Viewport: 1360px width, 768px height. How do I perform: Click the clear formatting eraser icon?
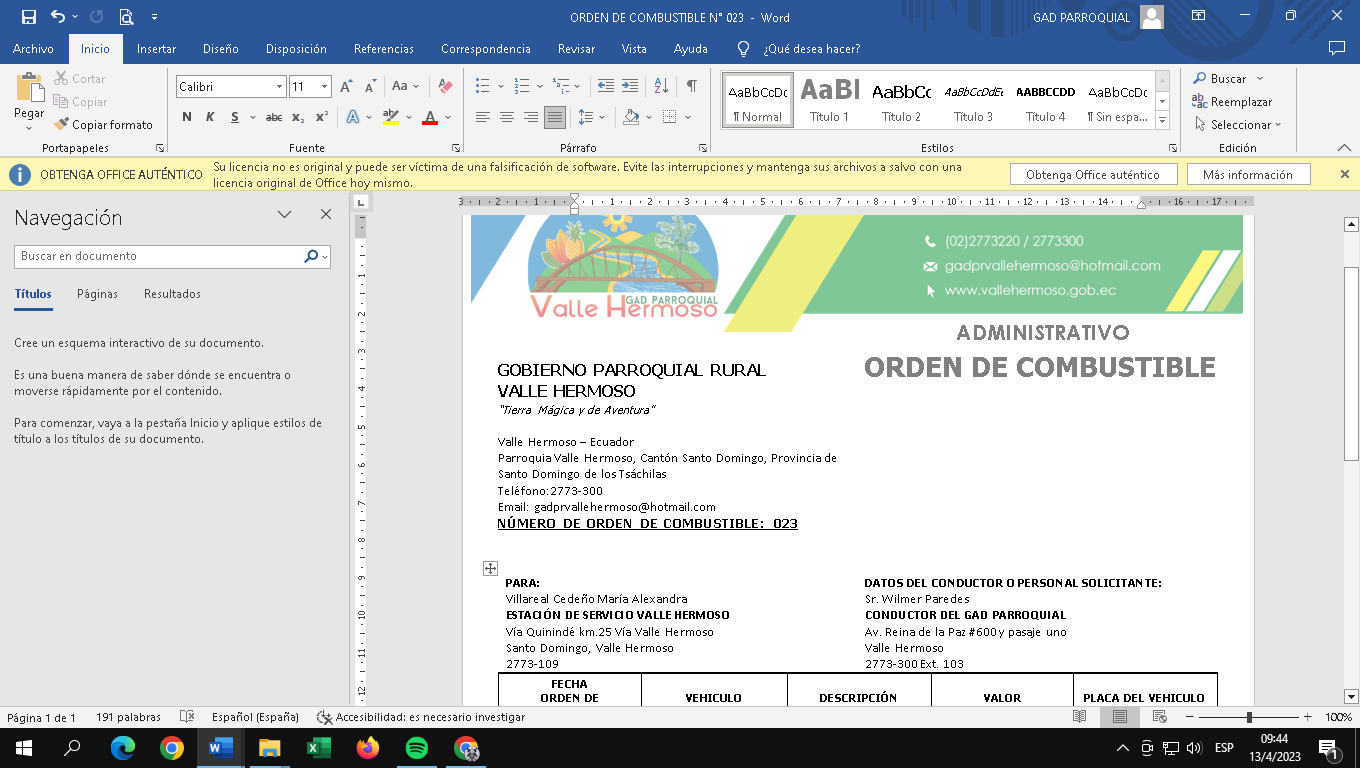[446, 87]
